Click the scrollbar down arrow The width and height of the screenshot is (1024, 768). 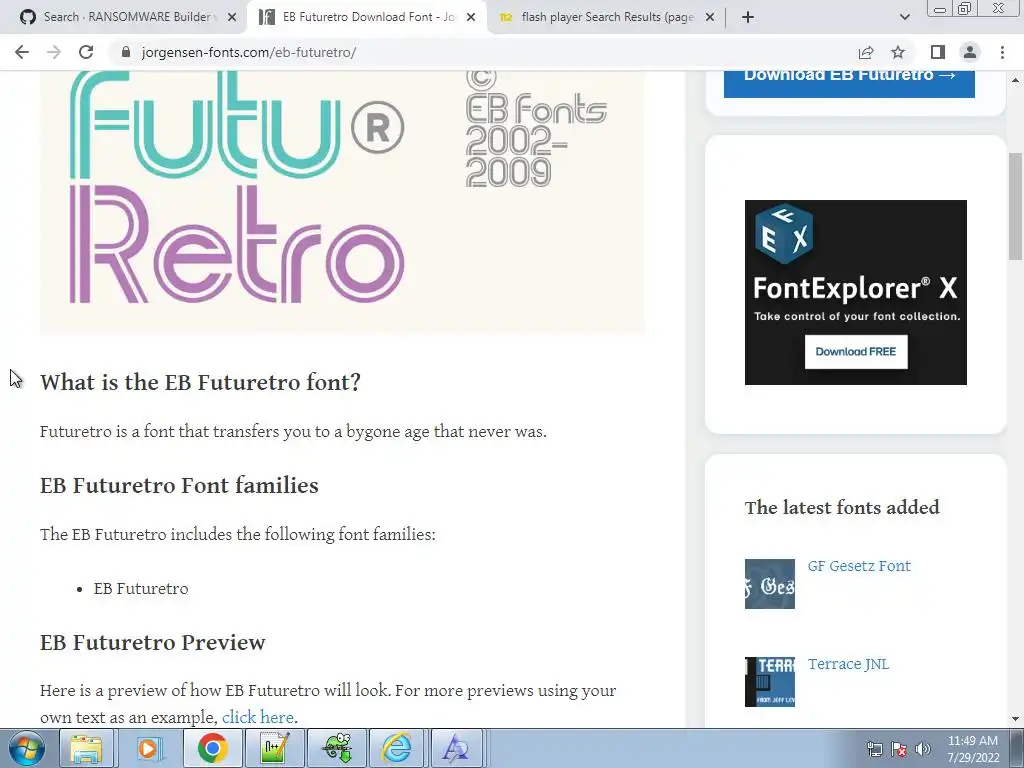(x=1016, y=719)
